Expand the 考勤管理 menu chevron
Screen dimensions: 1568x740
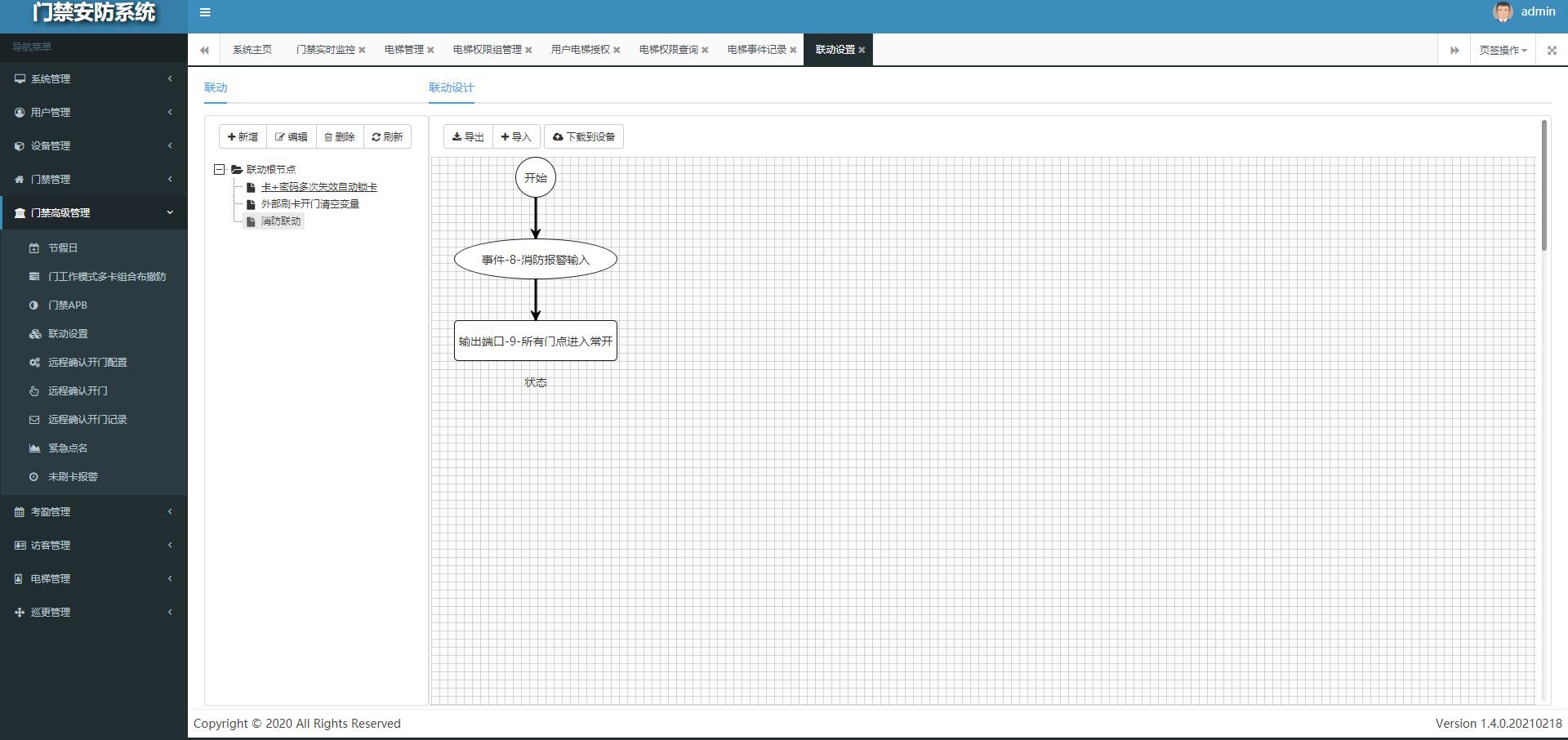[170, 511]
